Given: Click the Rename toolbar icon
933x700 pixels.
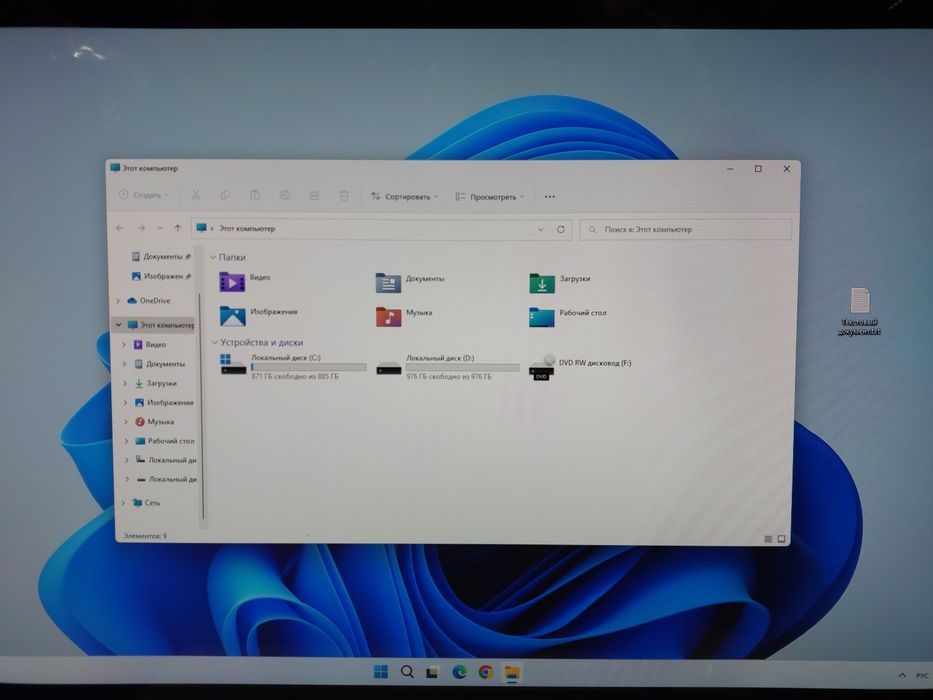Looking at the screenshot, I should click(284, 195).
